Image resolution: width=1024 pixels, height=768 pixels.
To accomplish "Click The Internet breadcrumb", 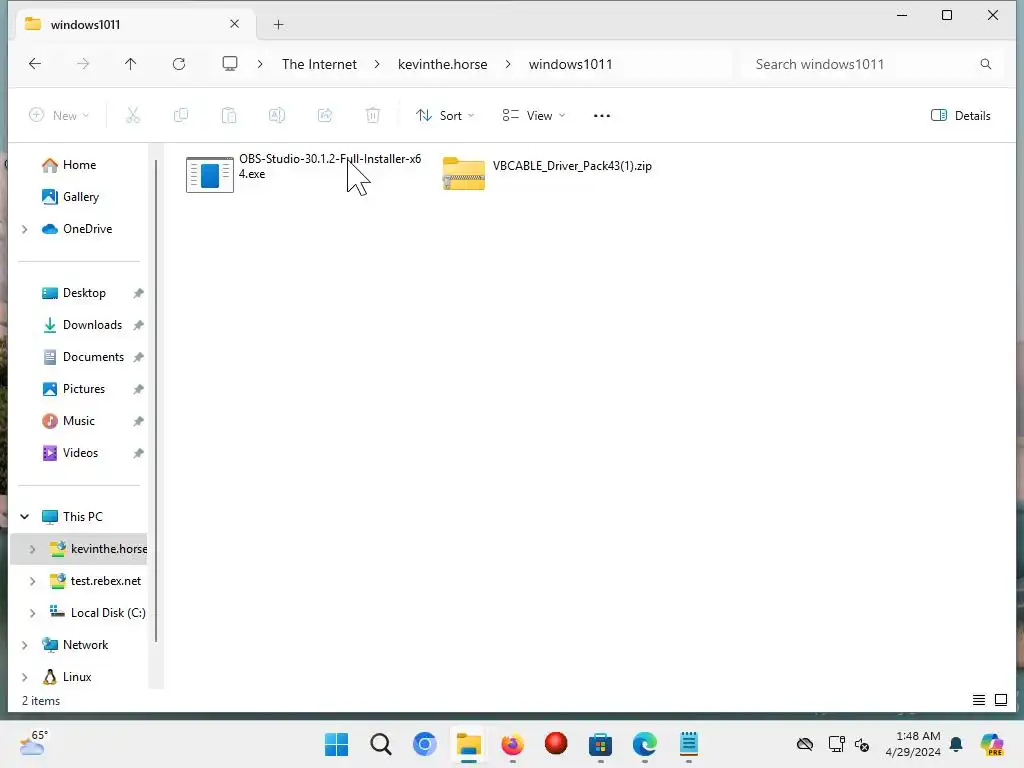I will (319, 64).
